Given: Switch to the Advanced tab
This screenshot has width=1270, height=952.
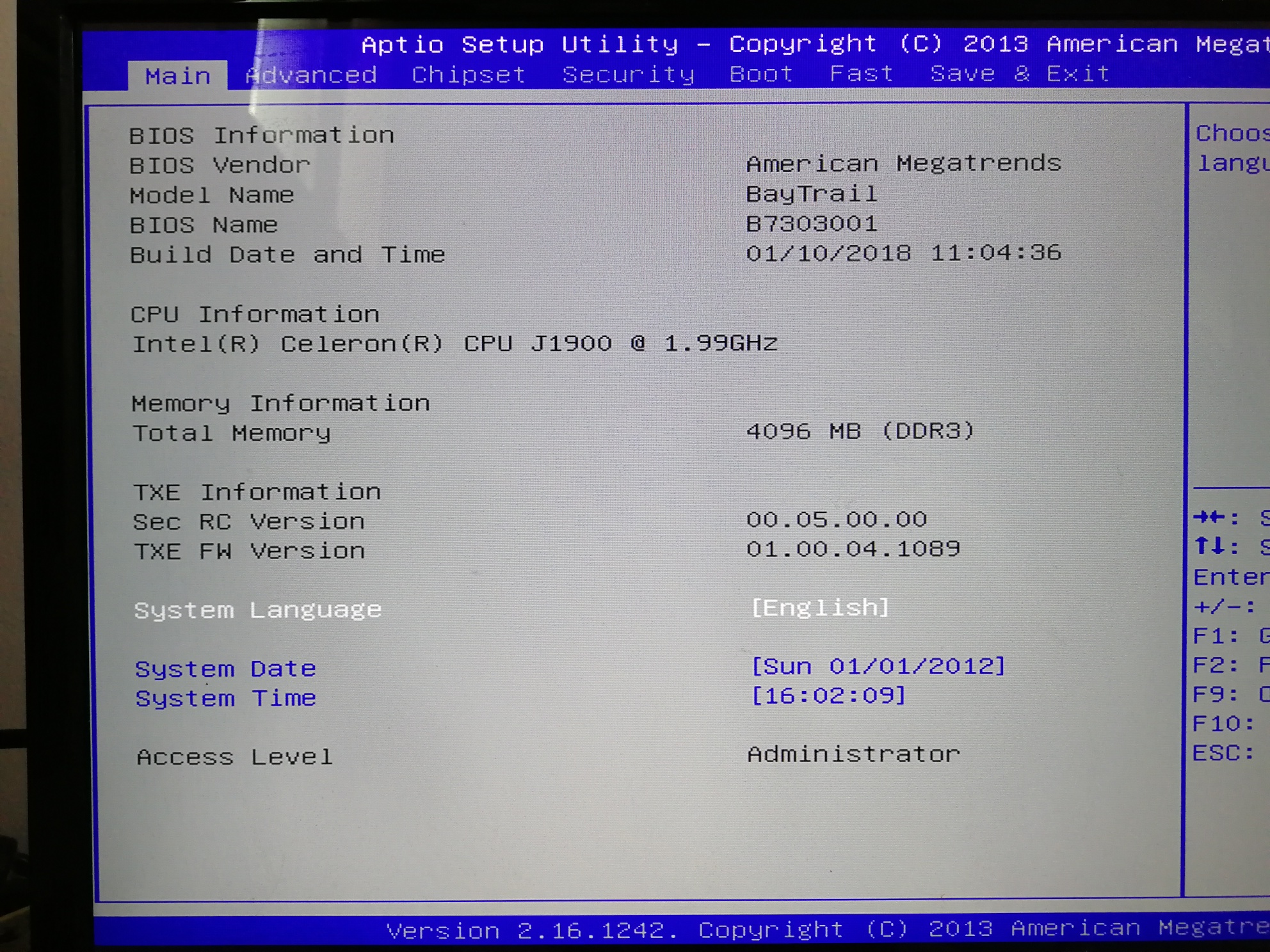Looking at the screenshot, I should [312, 75].
